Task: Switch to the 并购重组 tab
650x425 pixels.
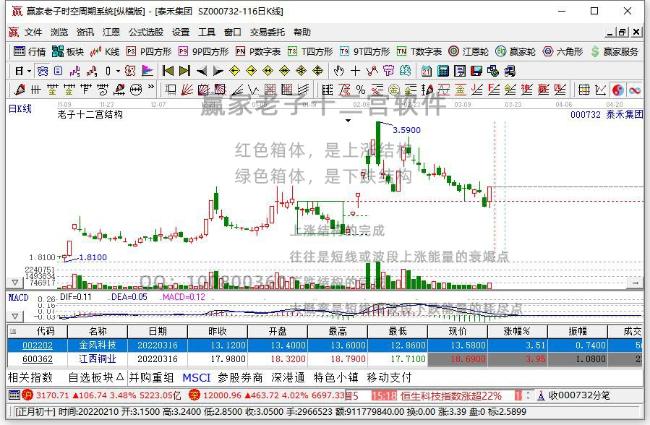Action: [151, 378]
